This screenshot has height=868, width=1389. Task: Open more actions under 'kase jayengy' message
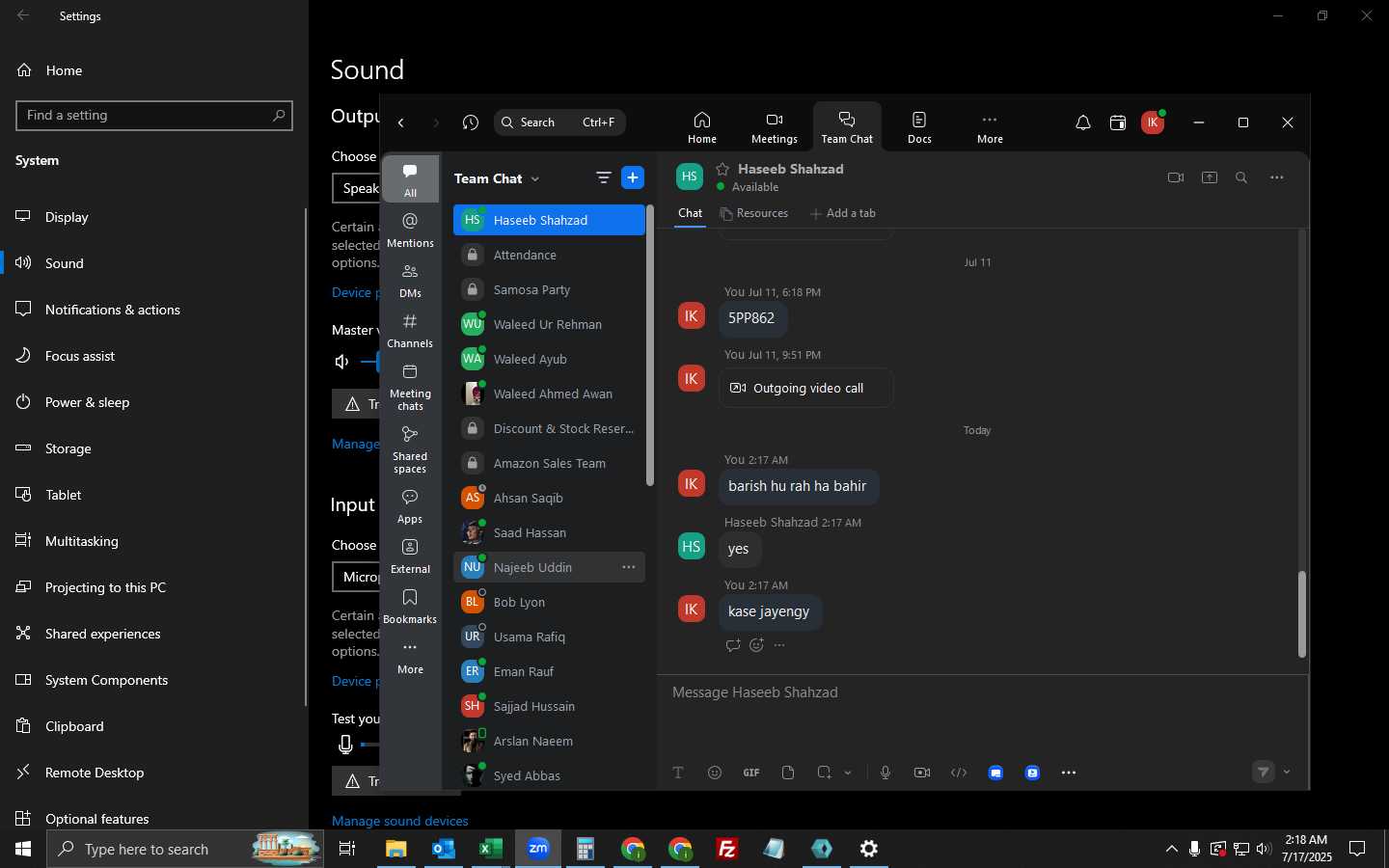[779, 645]
